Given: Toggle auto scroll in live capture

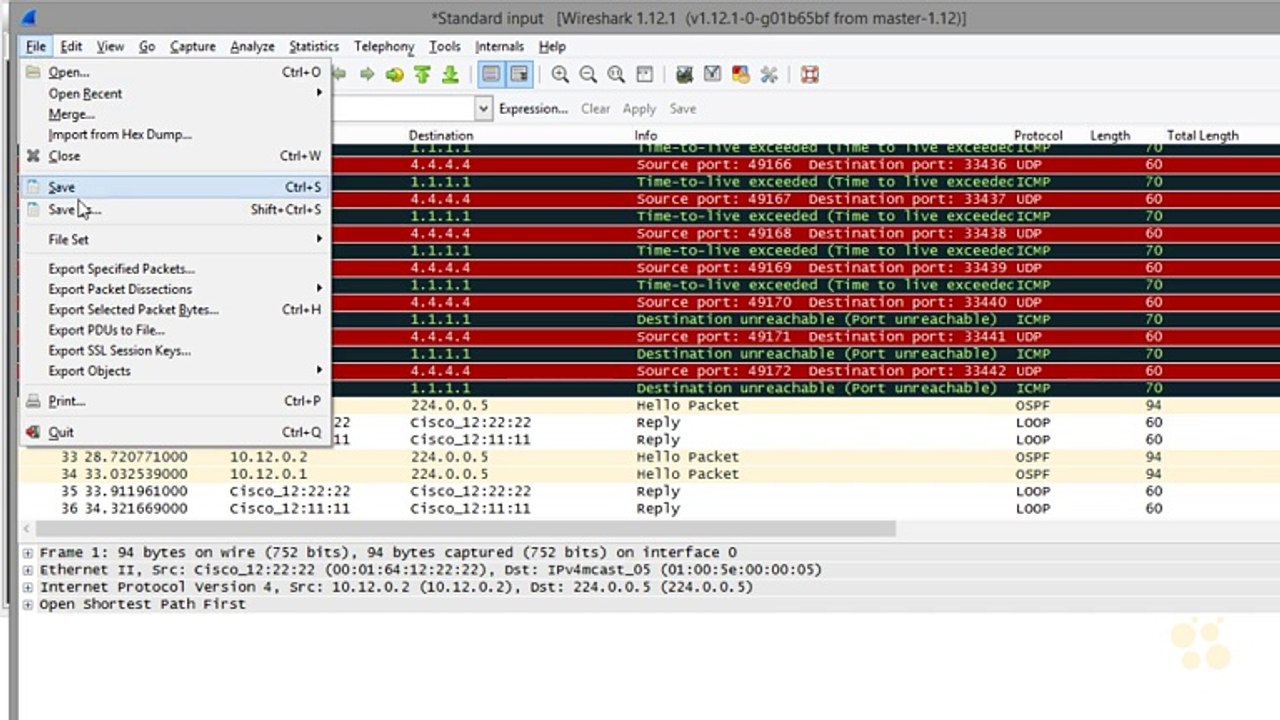Looking at the screenshot, I should coord(519,75).
